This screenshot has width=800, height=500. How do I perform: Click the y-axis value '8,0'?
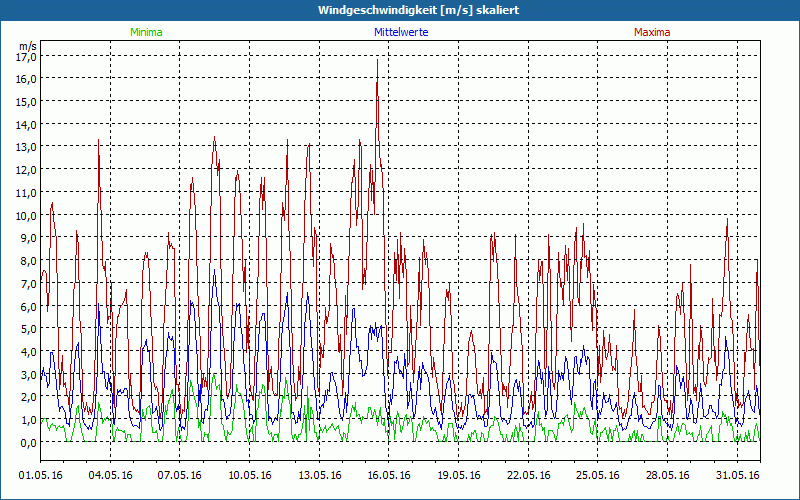30,261
